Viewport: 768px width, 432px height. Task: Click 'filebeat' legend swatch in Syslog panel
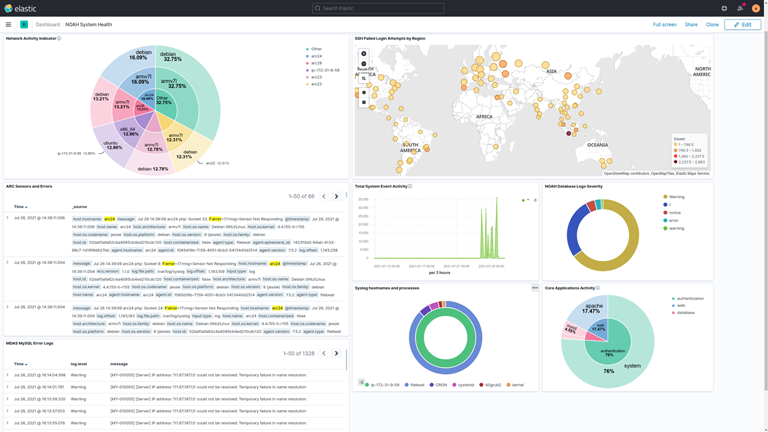[x=407, y=385]
